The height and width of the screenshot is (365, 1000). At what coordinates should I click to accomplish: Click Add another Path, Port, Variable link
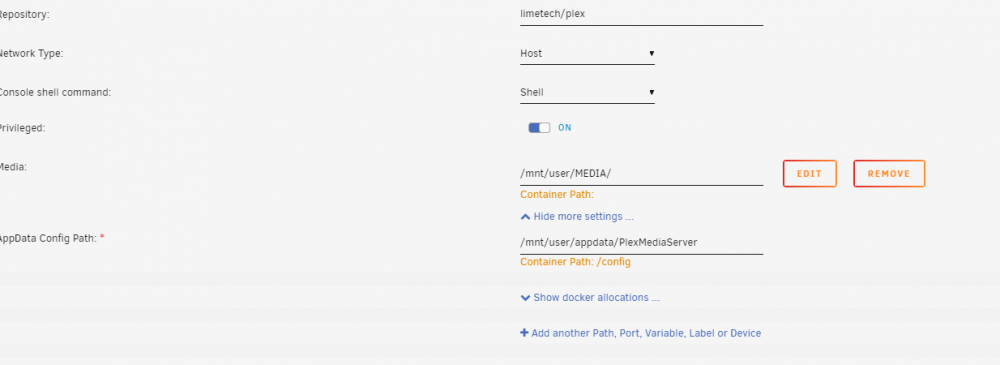tap(645, 333)
